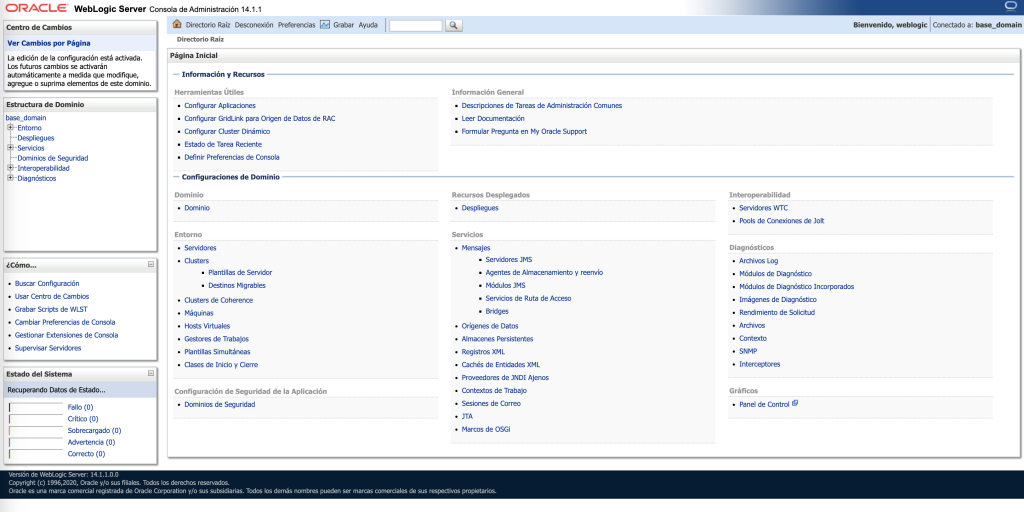Open Descripciones de Tareas de Administración Comunes
Viewport: 1024px width, 512px height.
[x=542, y=105]
